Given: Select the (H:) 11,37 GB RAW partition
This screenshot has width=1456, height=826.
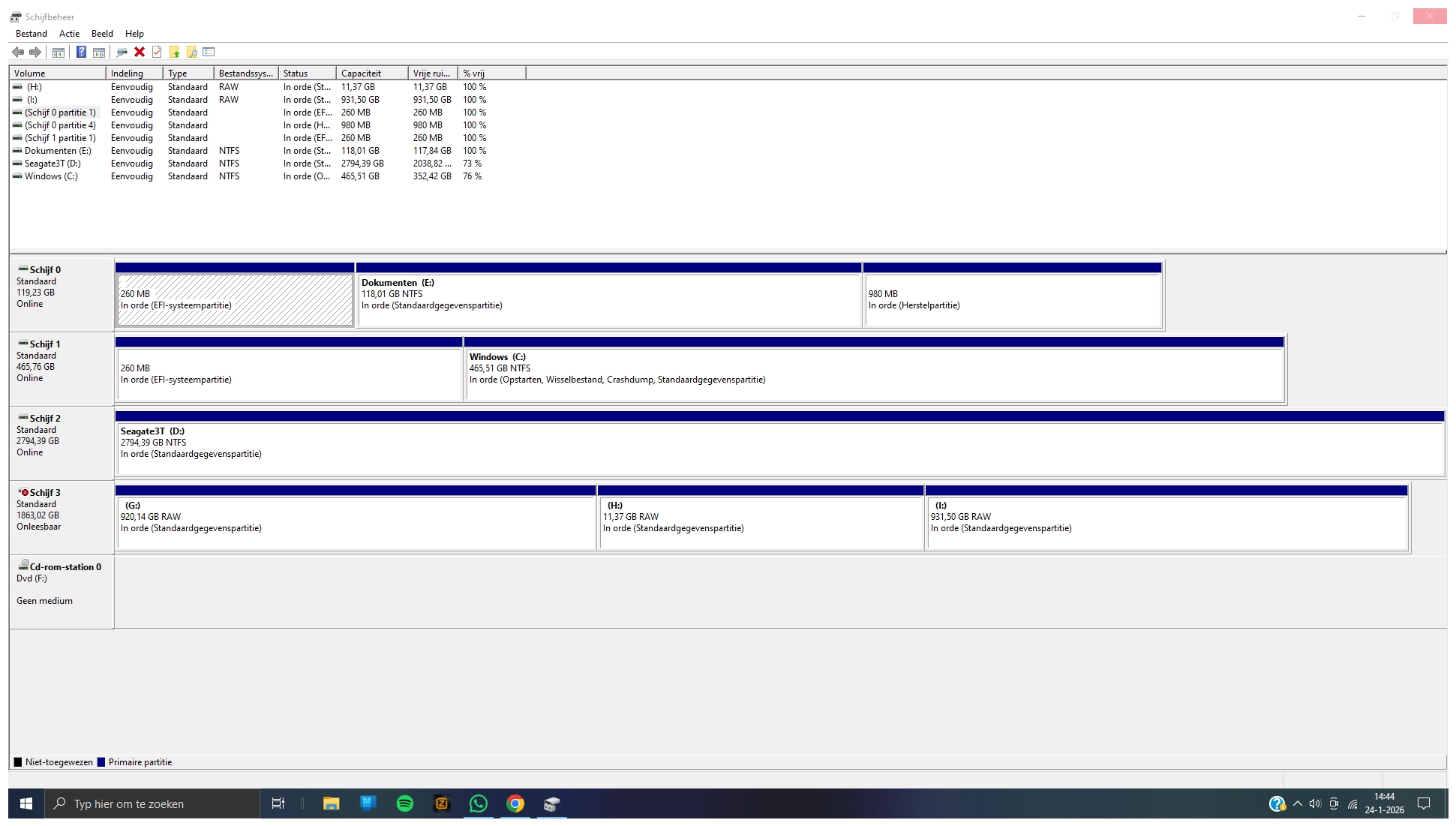Looking at the screenshot, I should click(x=761, y=518).
